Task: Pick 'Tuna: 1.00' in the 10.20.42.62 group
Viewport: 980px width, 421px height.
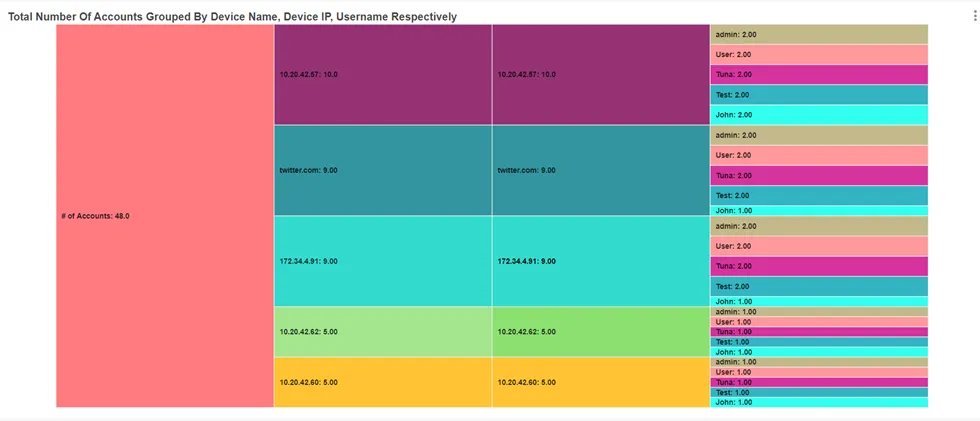Action: [819, 332]
